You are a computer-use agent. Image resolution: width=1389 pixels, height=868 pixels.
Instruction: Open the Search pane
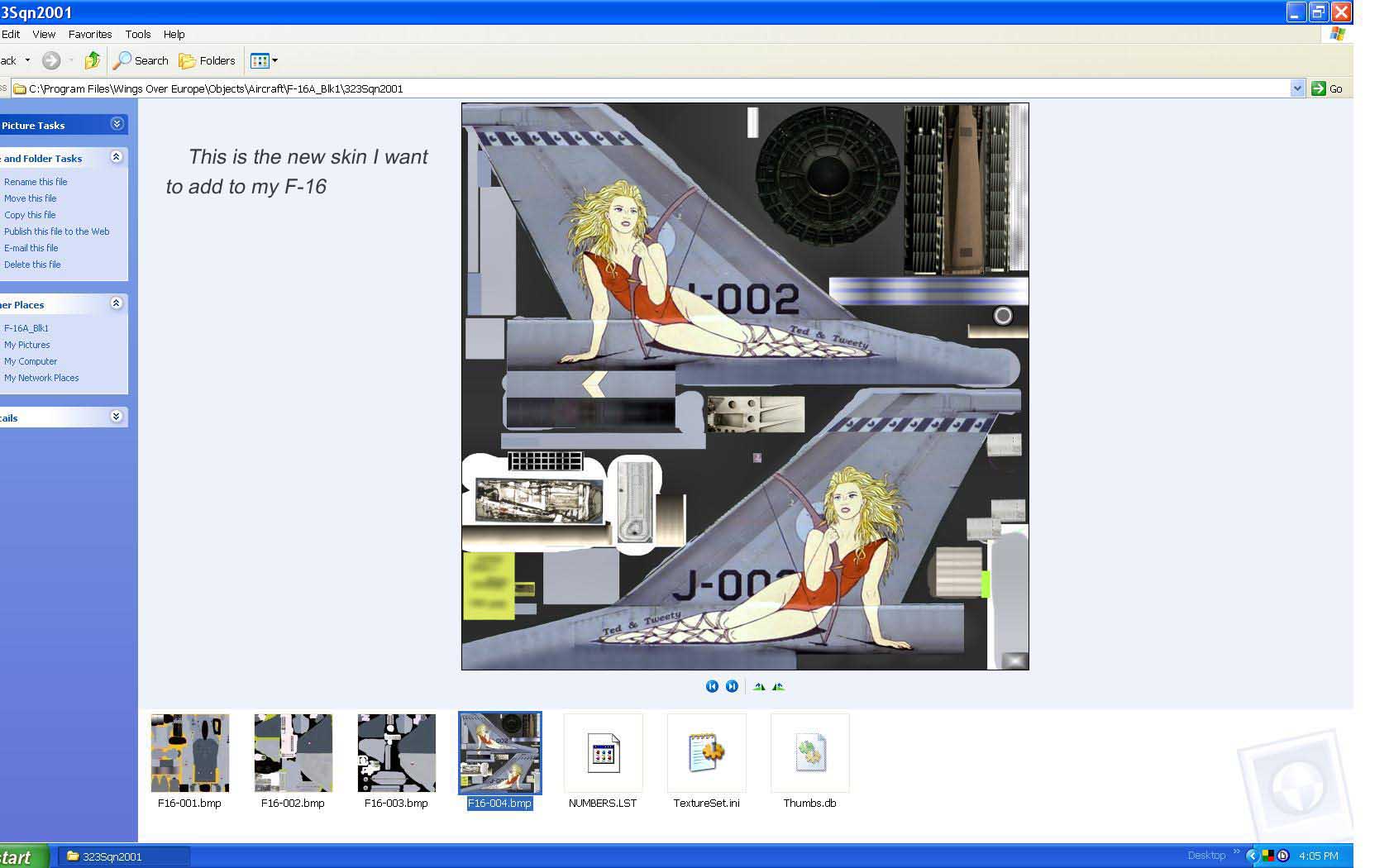(x=141, y=60)
